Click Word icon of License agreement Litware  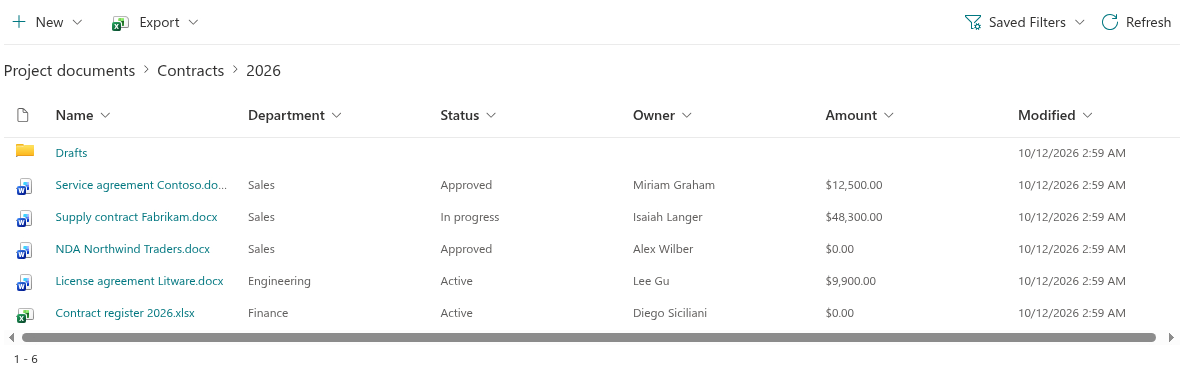(x=25, y=282)
